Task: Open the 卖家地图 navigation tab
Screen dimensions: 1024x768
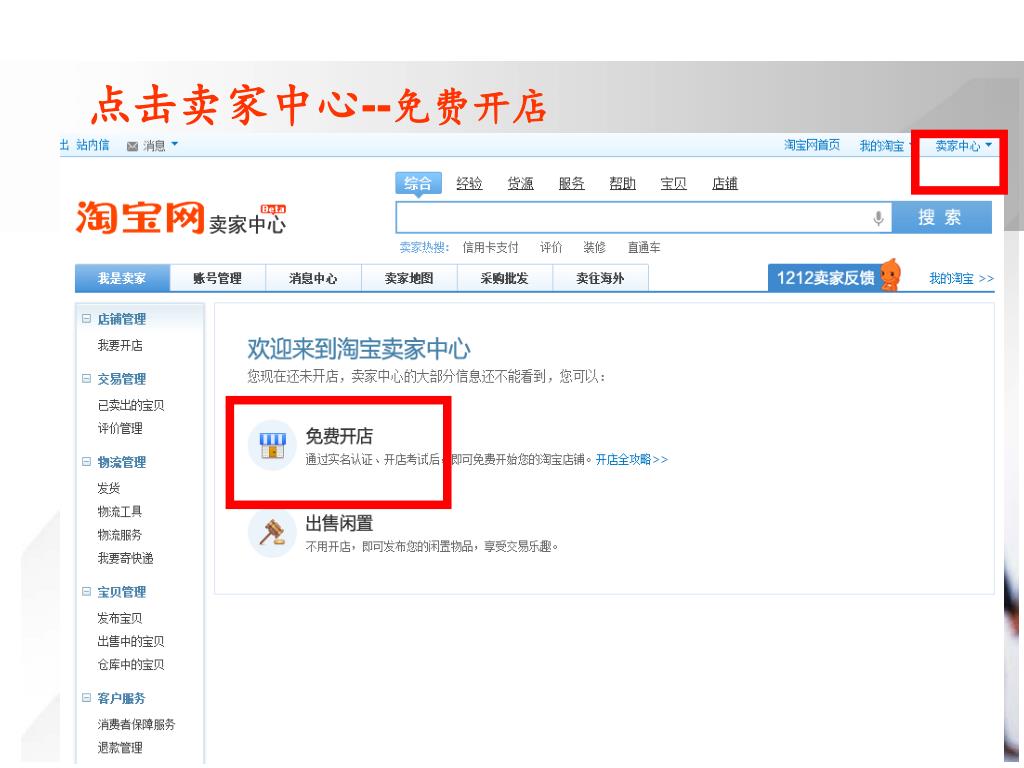Action: (x=409, y=278)
